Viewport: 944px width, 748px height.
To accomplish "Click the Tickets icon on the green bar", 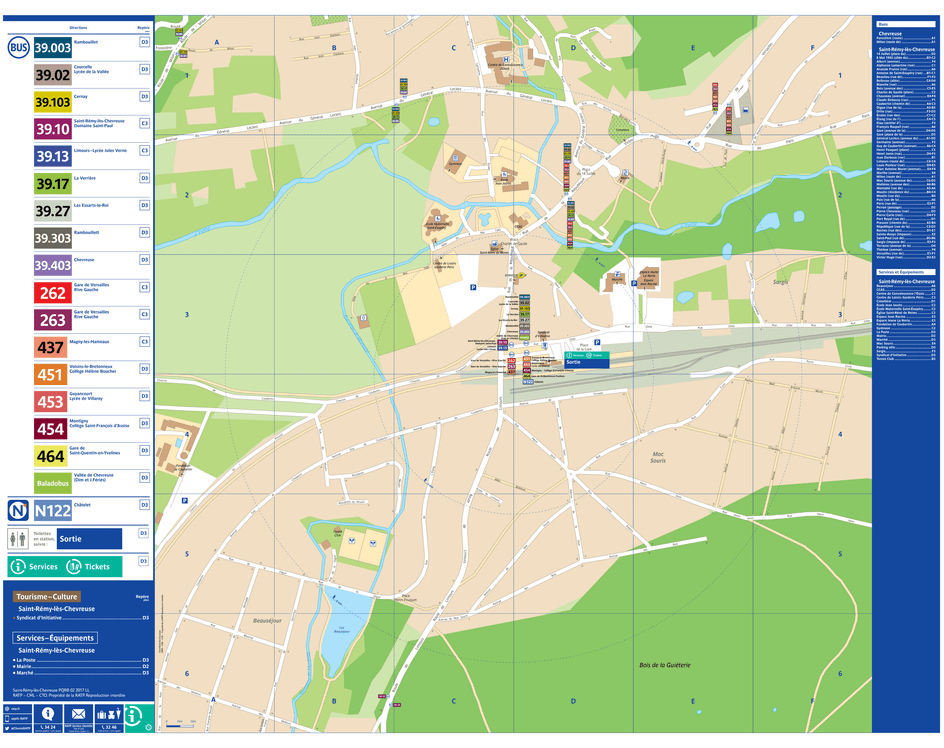I will click(x=73, y=567).
